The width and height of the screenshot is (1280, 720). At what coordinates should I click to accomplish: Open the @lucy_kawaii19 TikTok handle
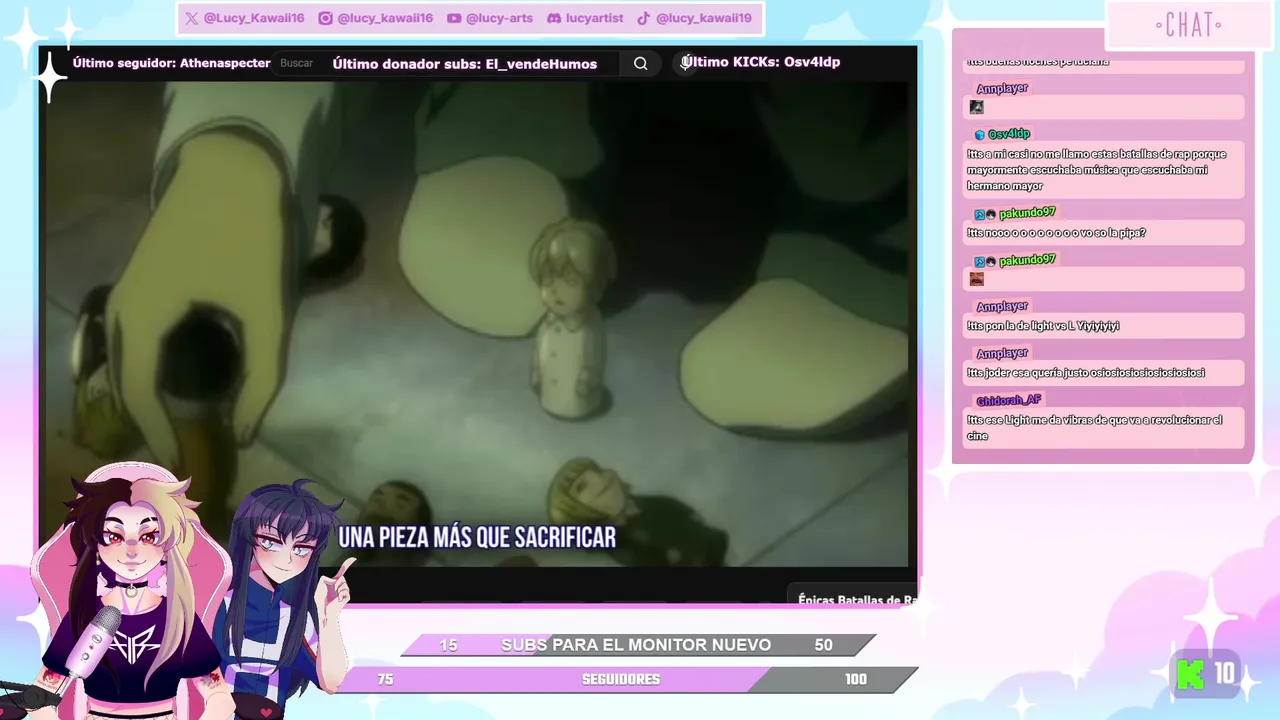tap(704, 18)
